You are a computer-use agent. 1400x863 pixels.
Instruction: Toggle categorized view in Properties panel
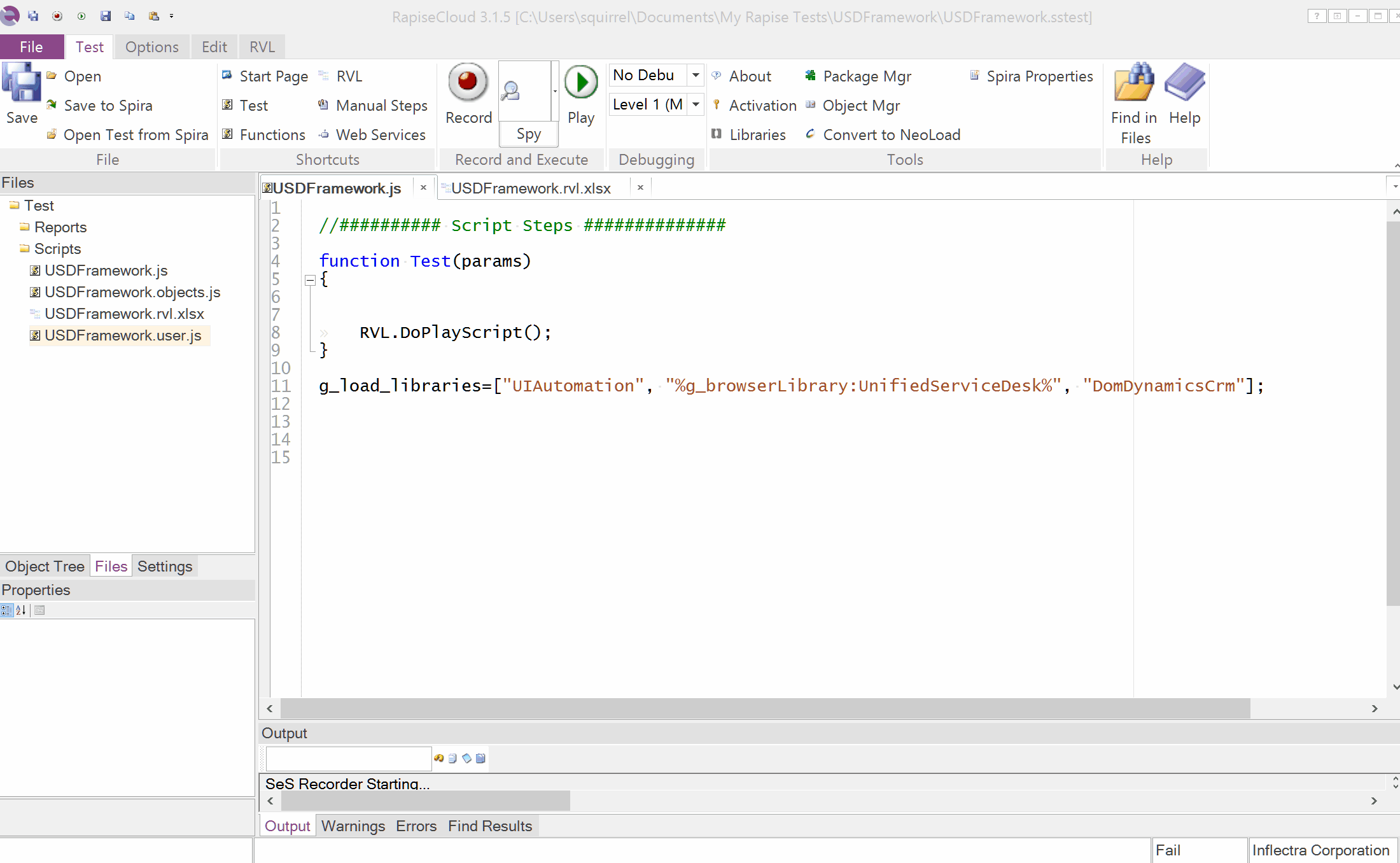(7, 610)
